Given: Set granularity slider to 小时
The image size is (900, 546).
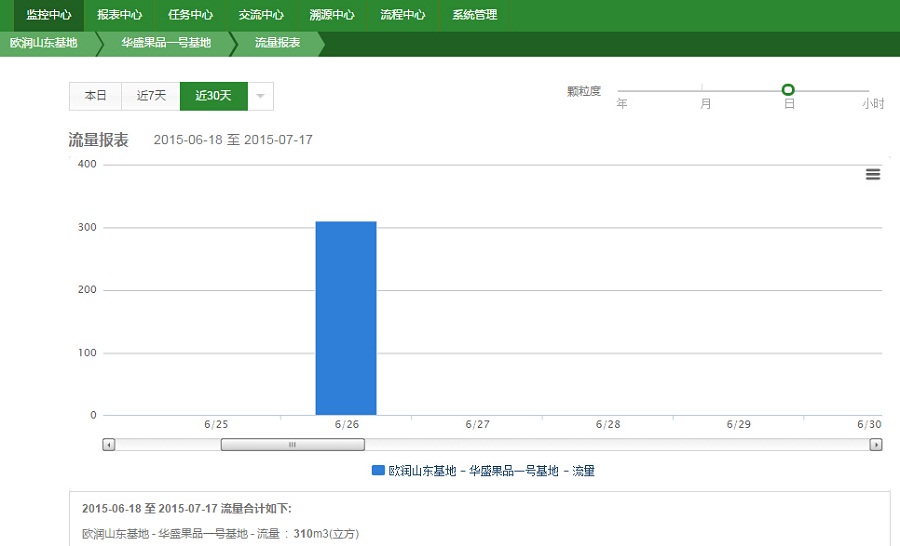Looking at the screenshot, I should coord(868,91).
